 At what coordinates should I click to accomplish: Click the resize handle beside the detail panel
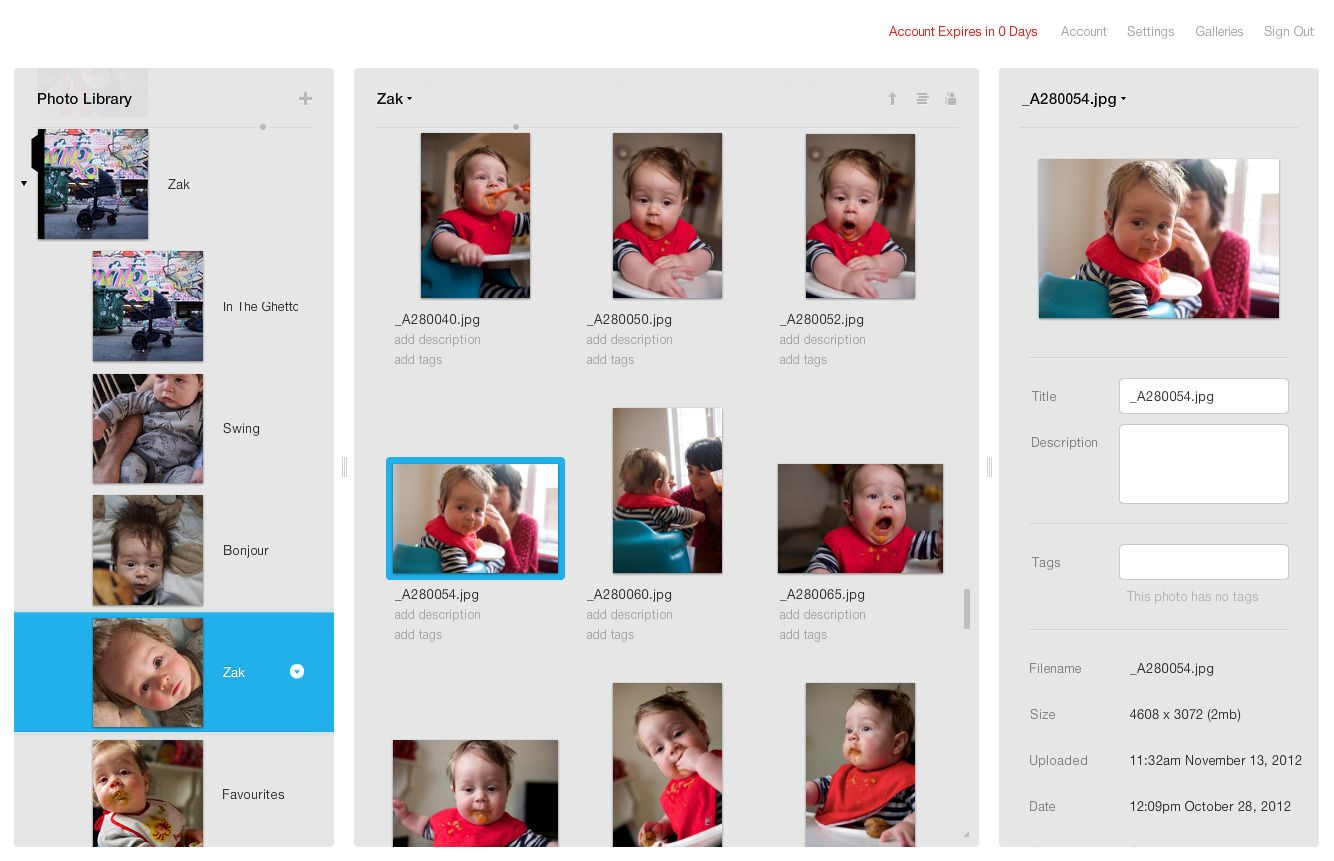(988, 466)
